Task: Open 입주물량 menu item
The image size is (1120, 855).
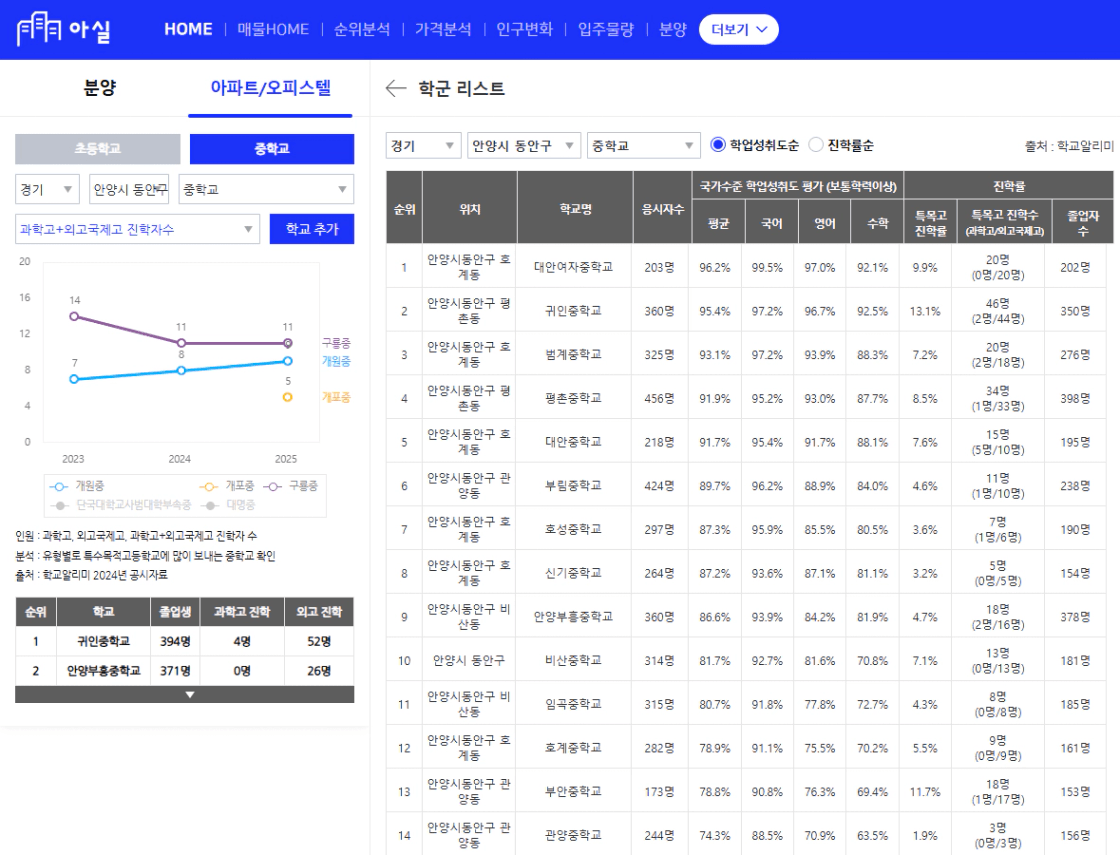Action: (x=606, y=29)
